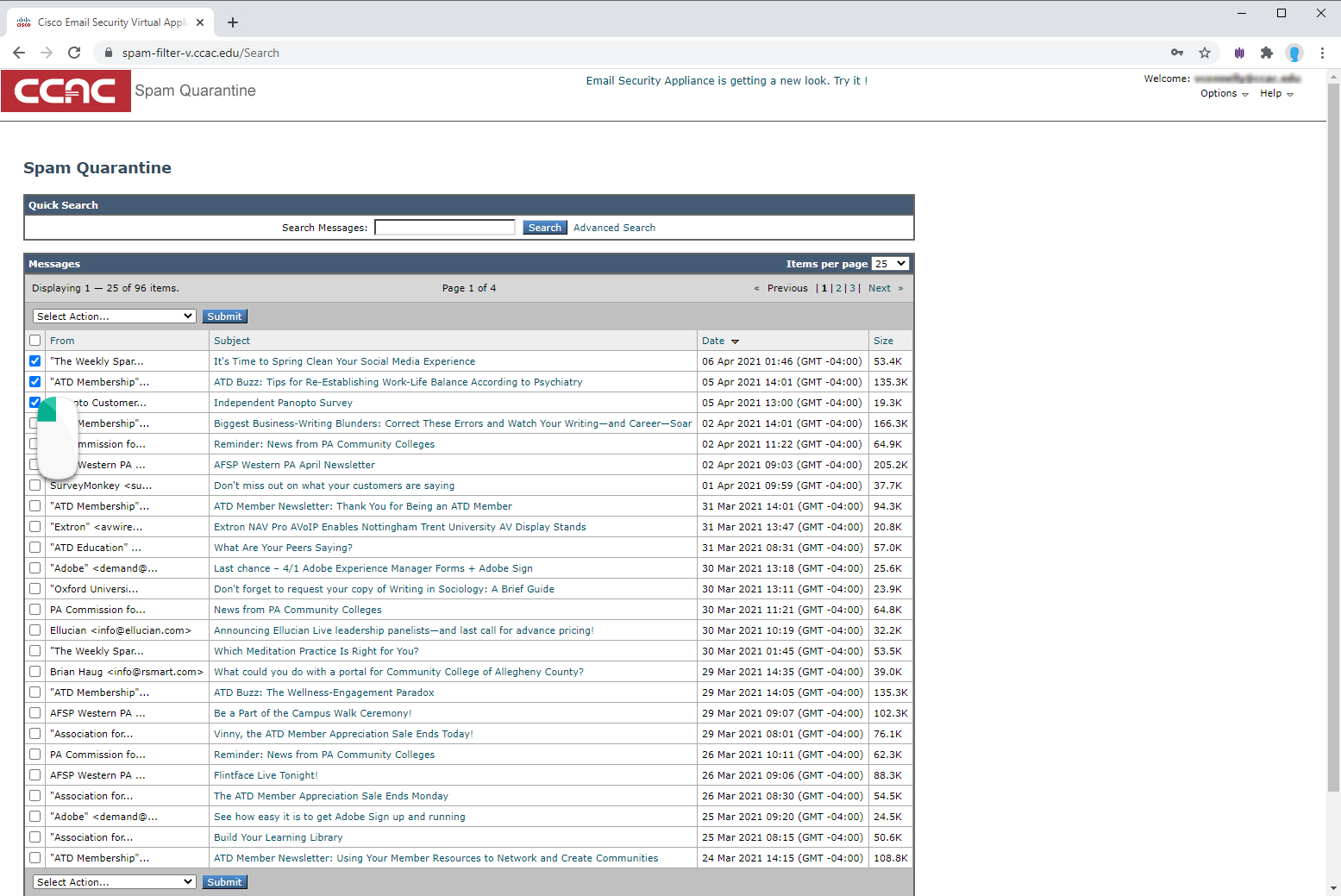Uncheck the ATD Buzz message checkbox
This screenshot has height=896, width=1341.
(34, 381)
